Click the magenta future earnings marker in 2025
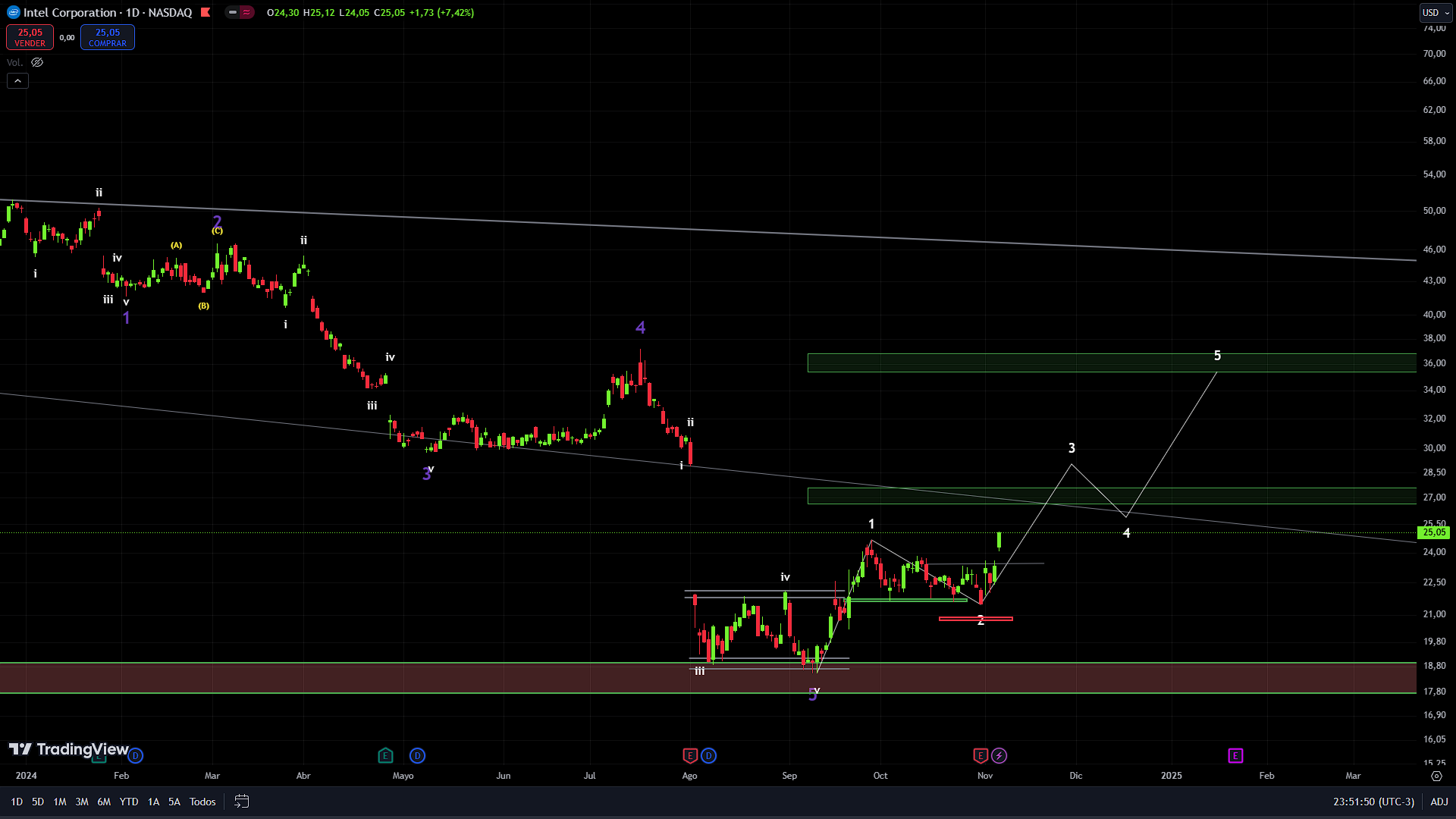 [x=1235, y=755]
